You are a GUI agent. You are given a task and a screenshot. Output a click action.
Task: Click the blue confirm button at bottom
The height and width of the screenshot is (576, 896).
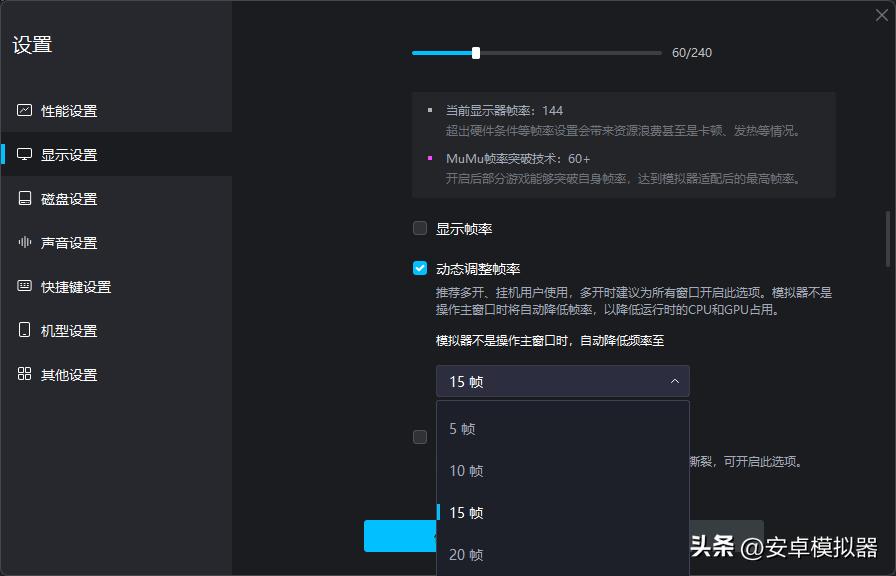tap(402, 536)
